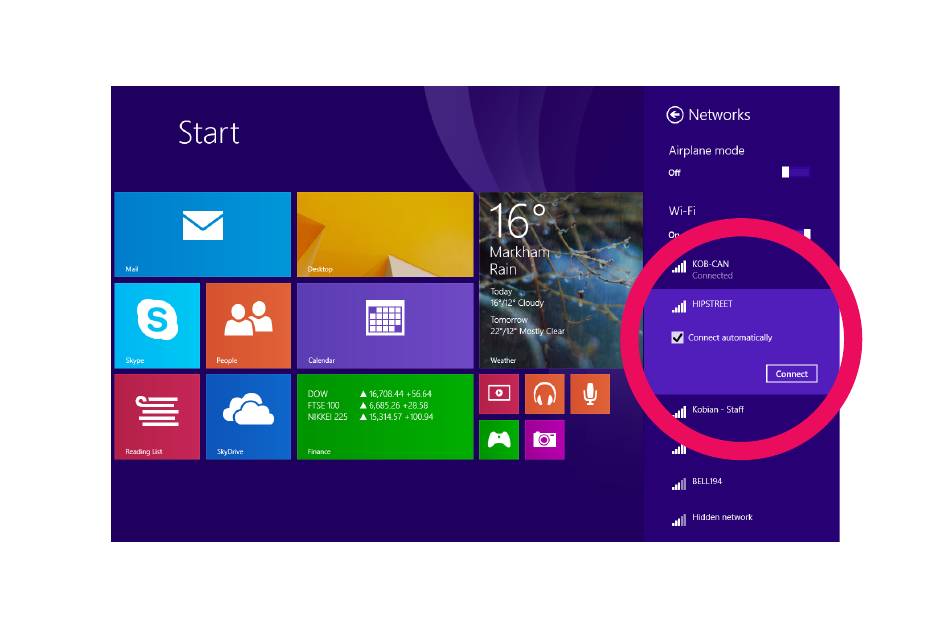Select the Hidden network entry
950x628 pixels.
click(x=742, y=518)
